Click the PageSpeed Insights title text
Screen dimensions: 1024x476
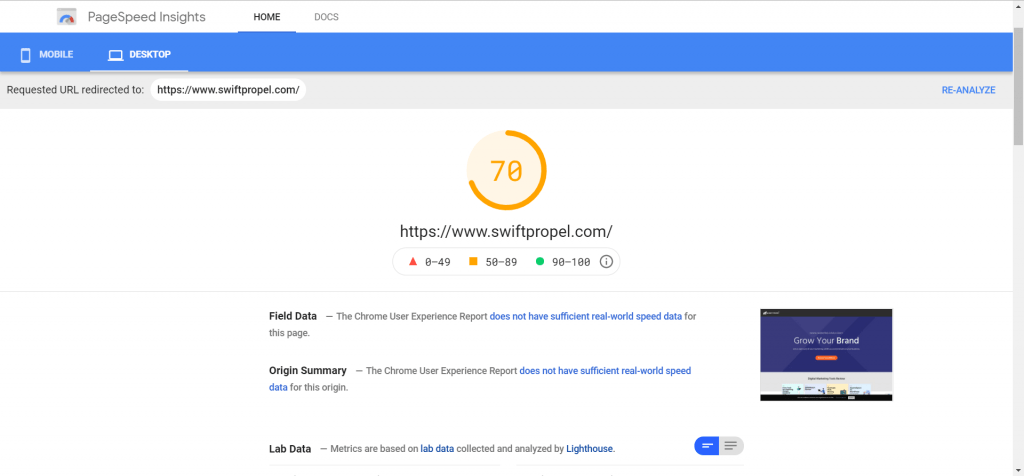(146, 17)
